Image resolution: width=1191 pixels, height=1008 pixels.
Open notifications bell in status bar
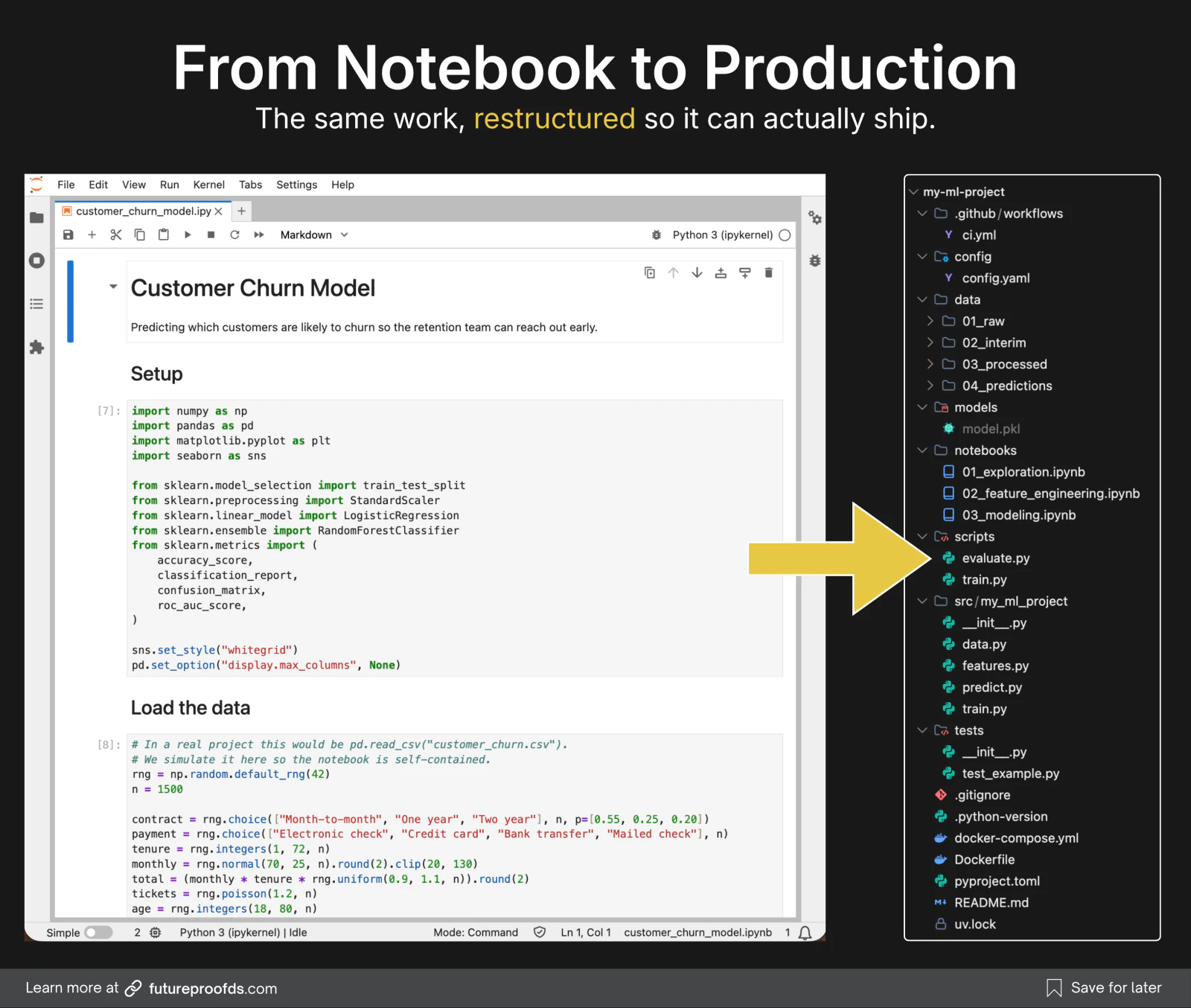tap(805, 933)
